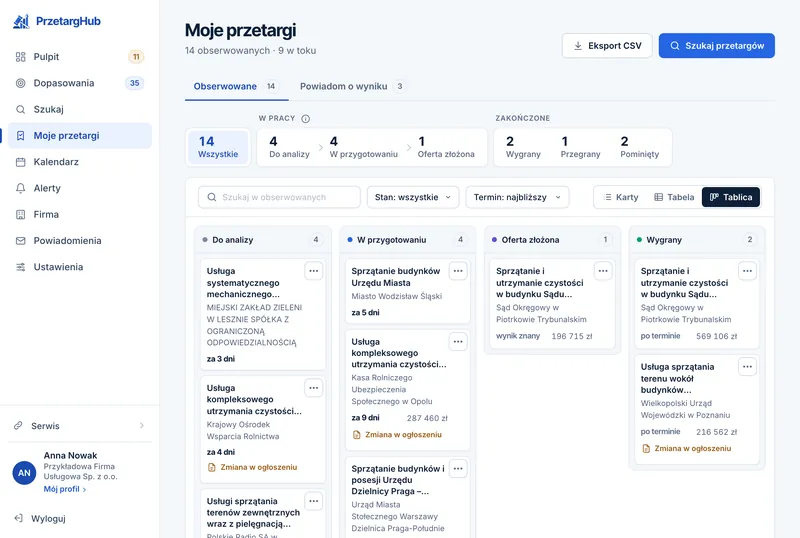Click the Pulpit badge showing 11
The height and width of the screenshot is (538, 800).
(x=136, y=57)
